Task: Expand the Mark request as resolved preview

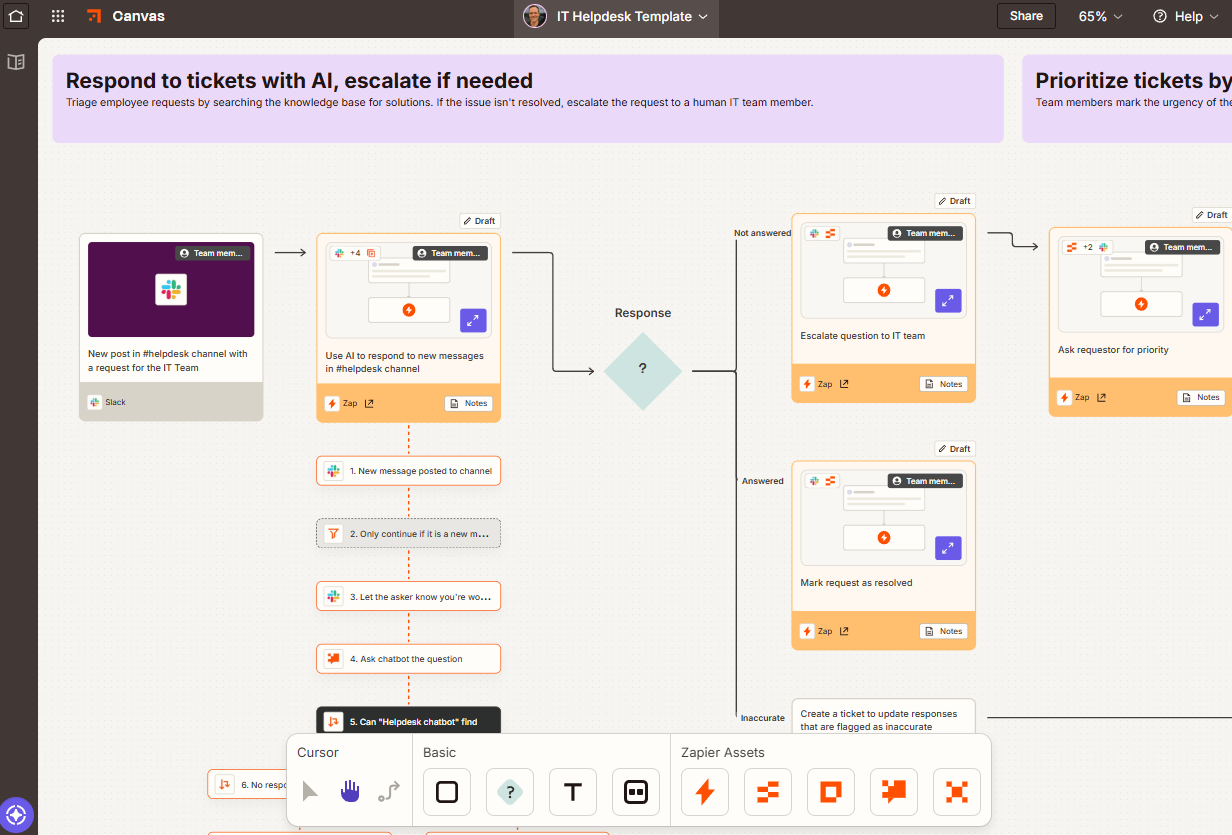Action: click(948, 548)
